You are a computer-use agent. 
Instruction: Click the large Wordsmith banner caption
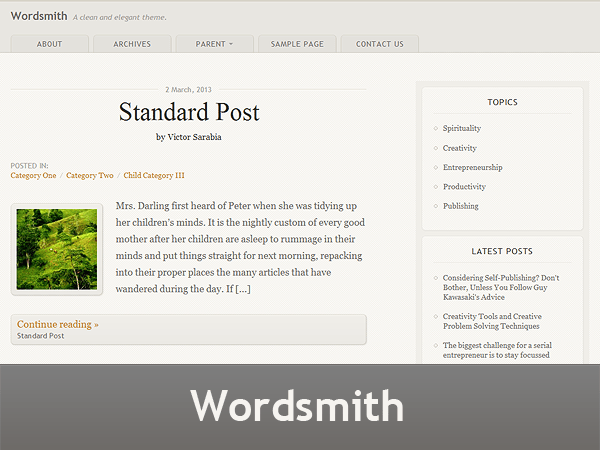click(x=297, y=406)
